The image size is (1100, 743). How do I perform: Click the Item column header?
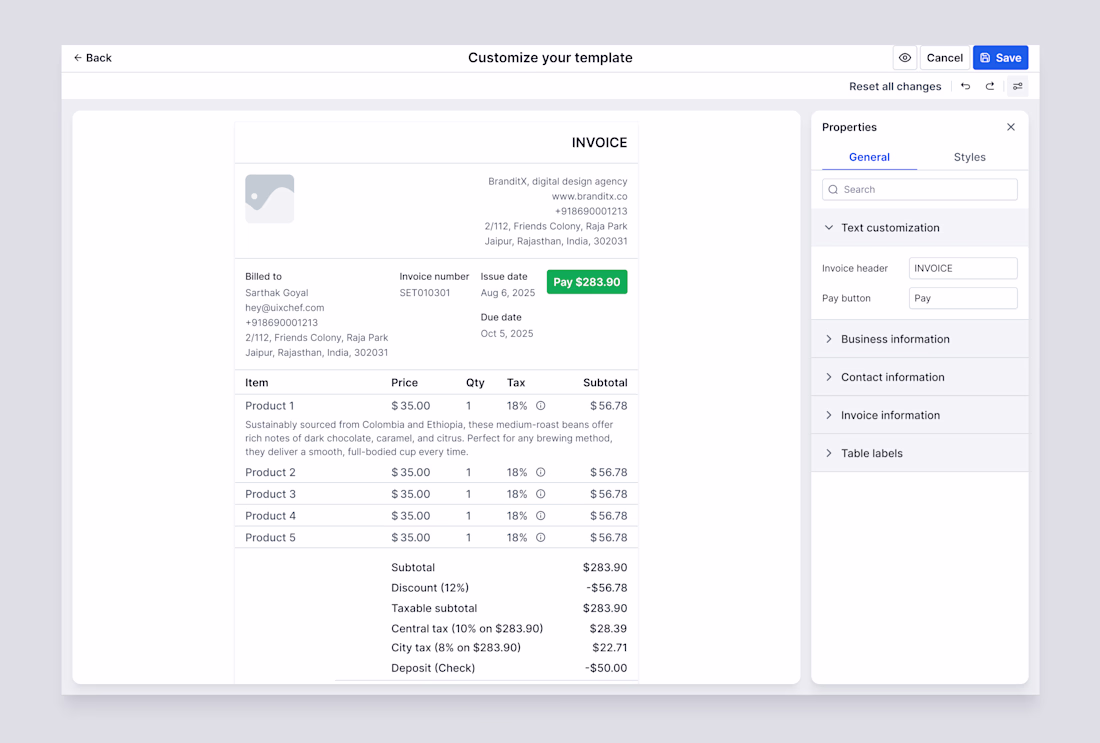click(x=257, y=382)
